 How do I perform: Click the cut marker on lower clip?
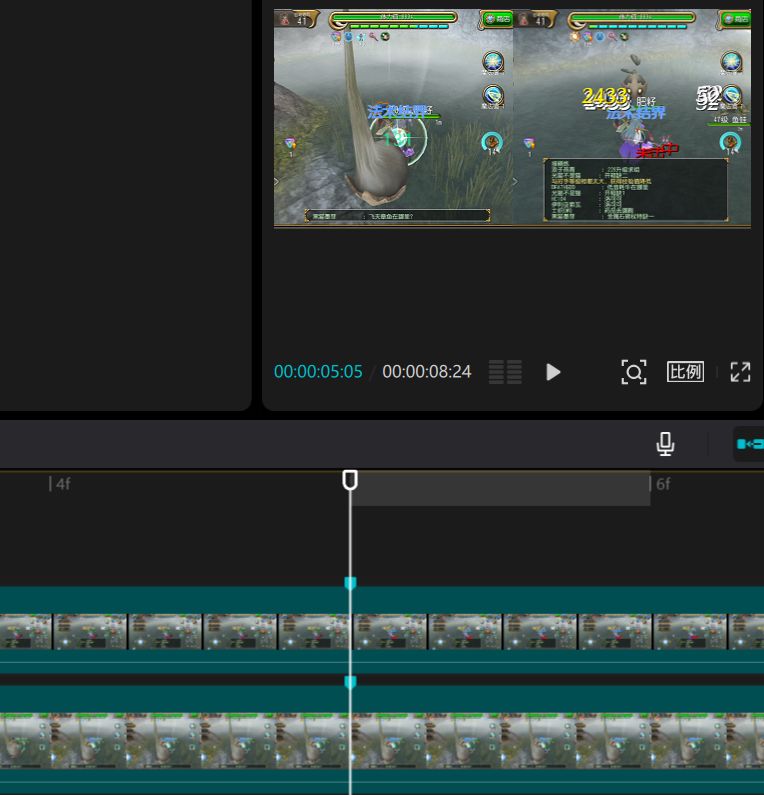click(350, 682)
